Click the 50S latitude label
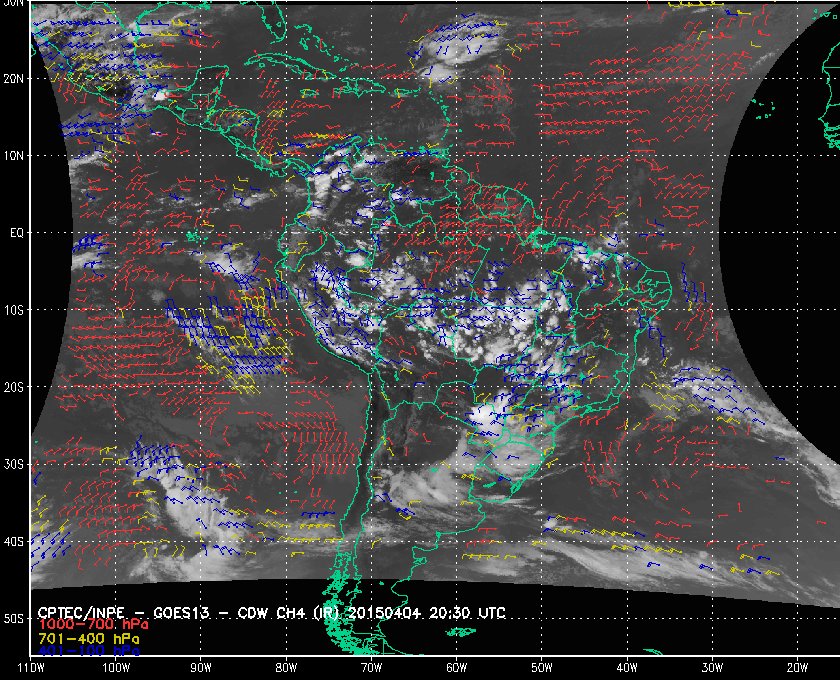 point(13,618)
